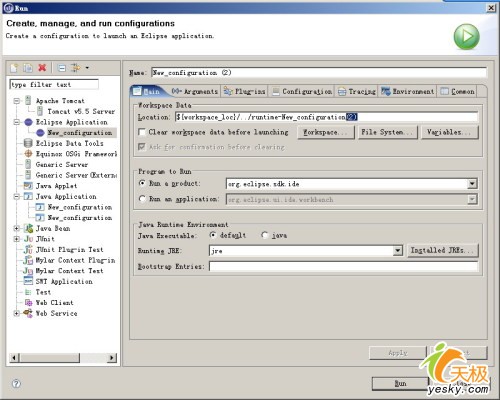The width and height of the screenshot is (500, 400).
Task: Click the Name input field
Action: (319, 73)
